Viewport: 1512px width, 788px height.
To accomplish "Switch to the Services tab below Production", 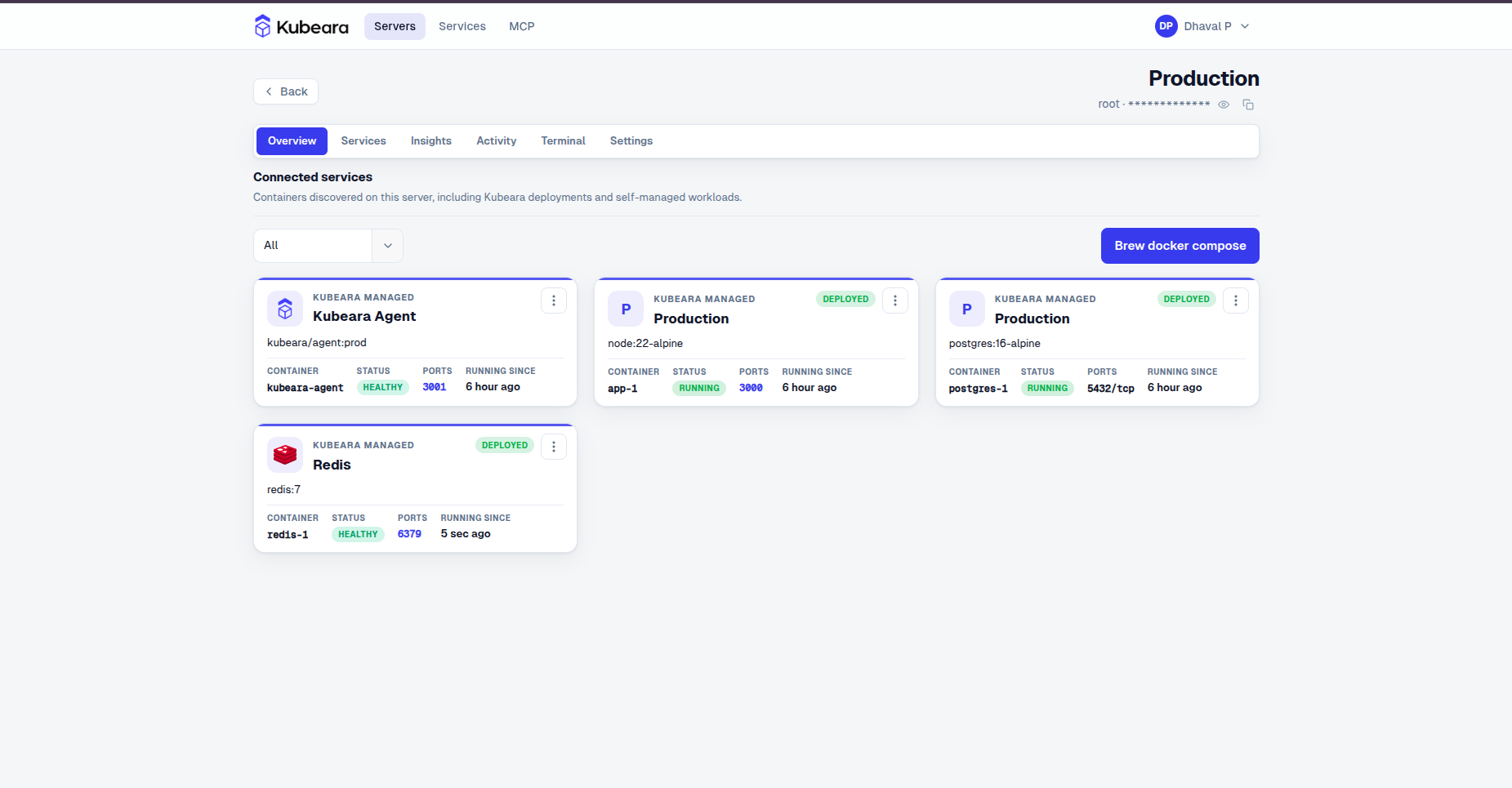I will (x=364, y=141).
